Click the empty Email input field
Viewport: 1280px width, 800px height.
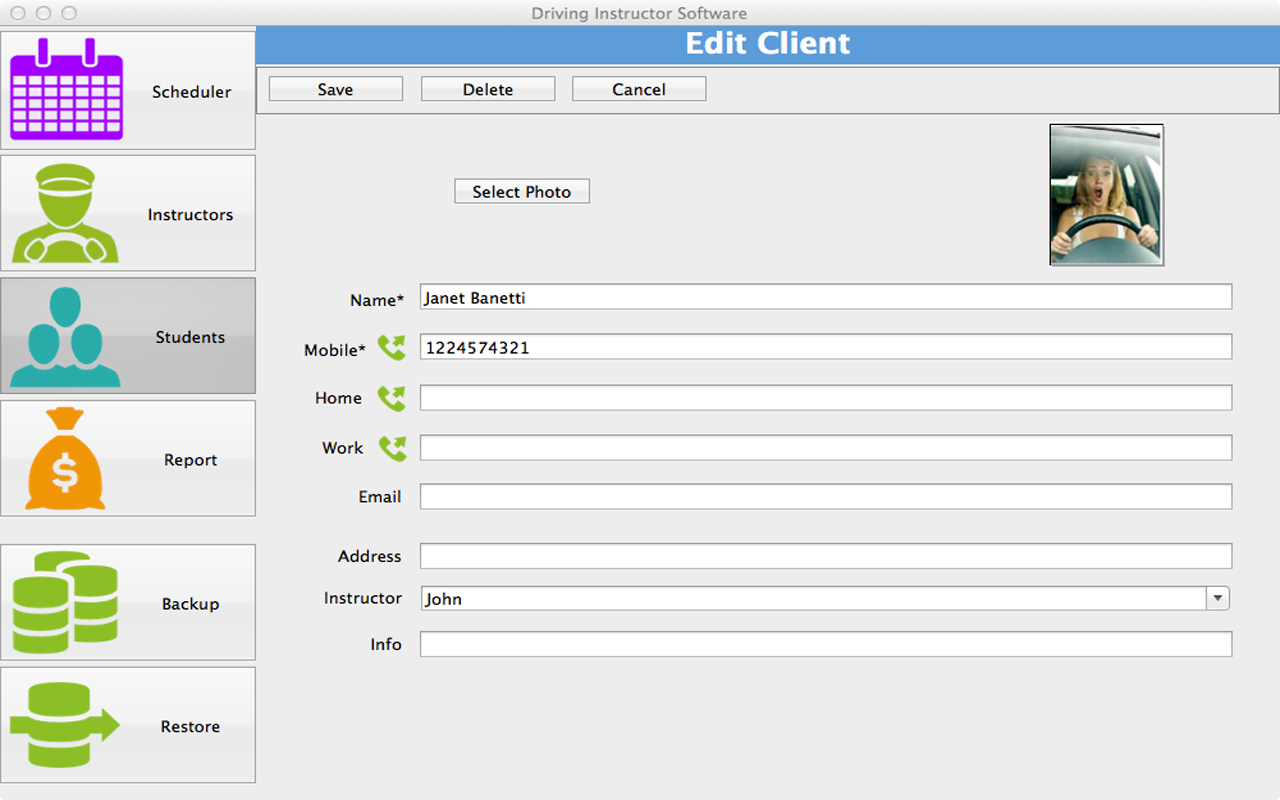825,497
